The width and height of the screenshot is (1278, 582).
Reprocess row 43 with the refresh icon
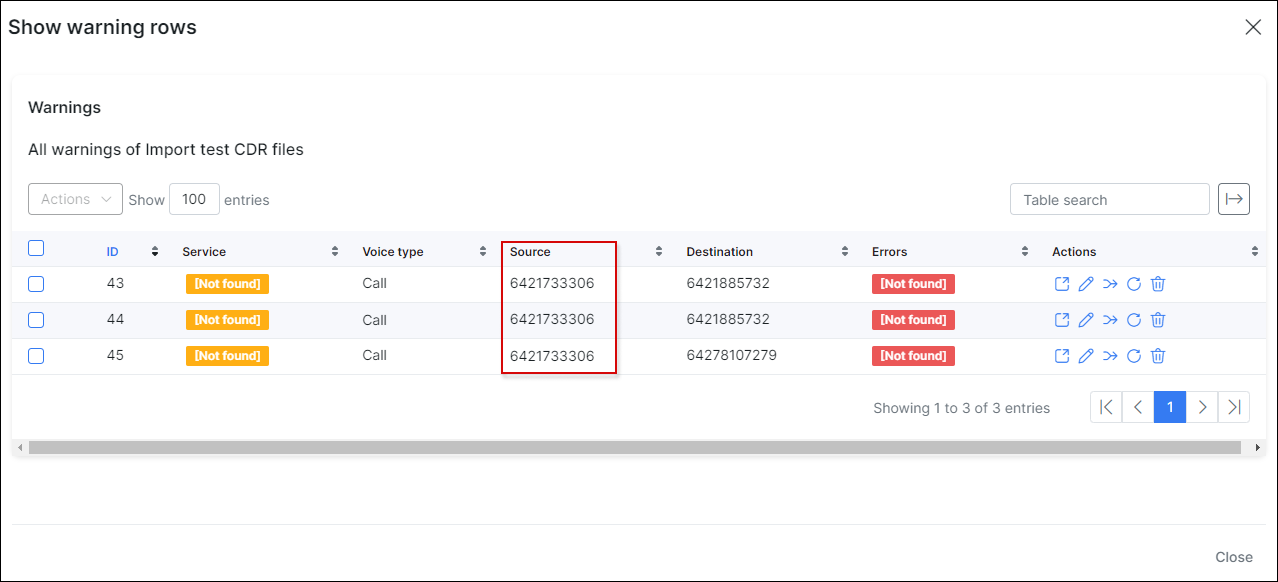1134,284
